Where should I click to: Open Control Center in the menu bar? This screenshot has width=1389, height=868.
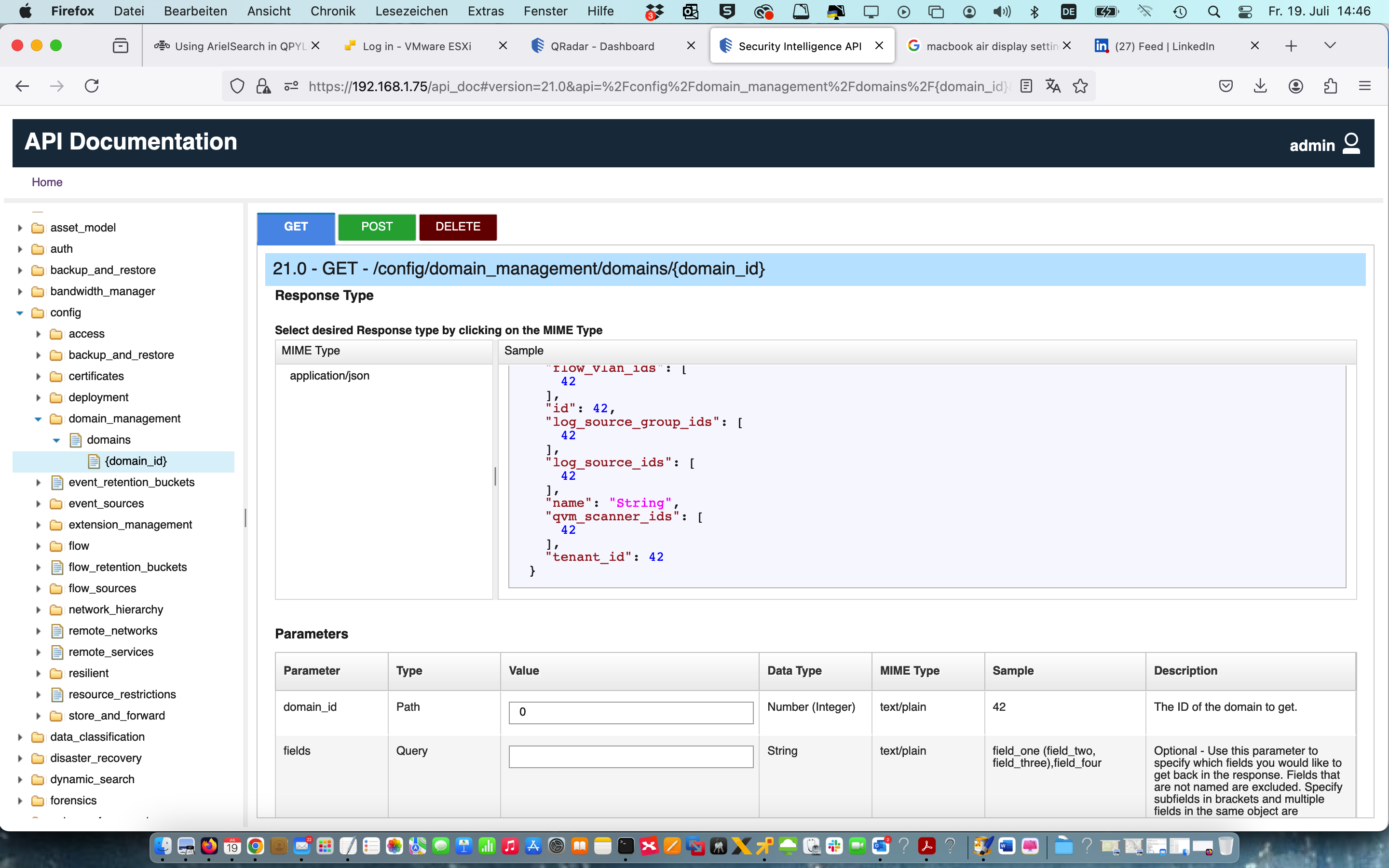(1245, 12)
